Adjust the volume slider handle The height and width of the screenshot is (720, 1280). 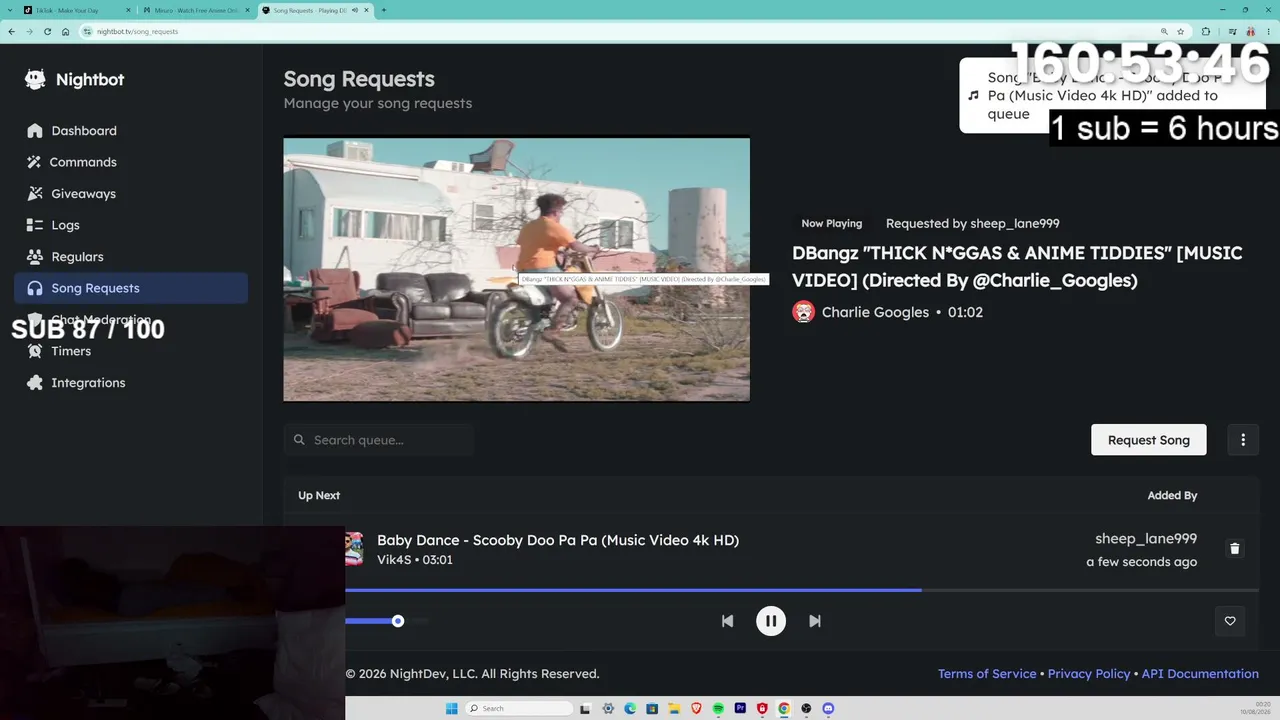[x=398, y=621]
